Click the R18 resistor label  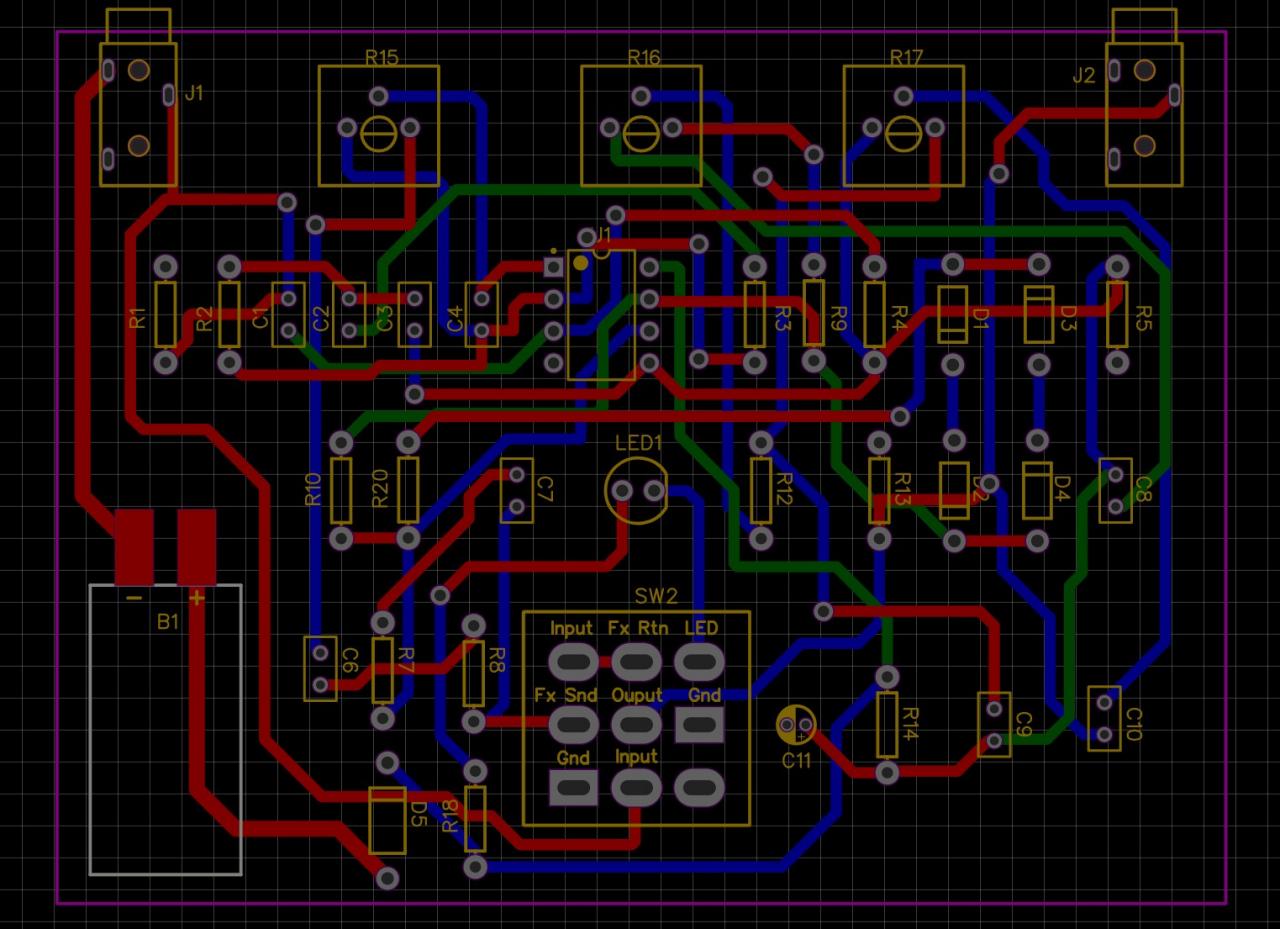pos(451,817)
